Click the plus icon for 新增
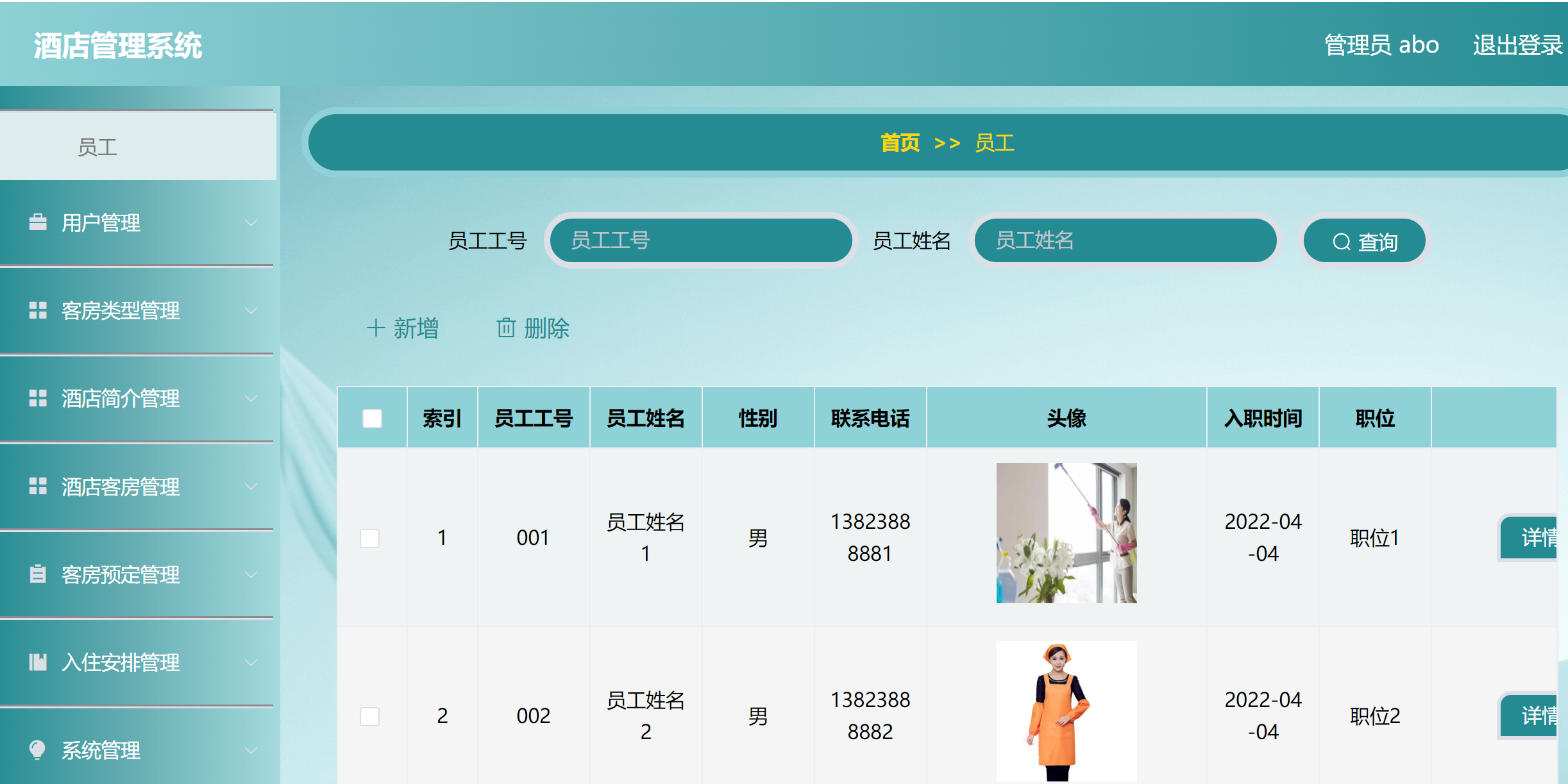Image resolution: width=1568 pixels, height=784 pixels. (375, 328)
